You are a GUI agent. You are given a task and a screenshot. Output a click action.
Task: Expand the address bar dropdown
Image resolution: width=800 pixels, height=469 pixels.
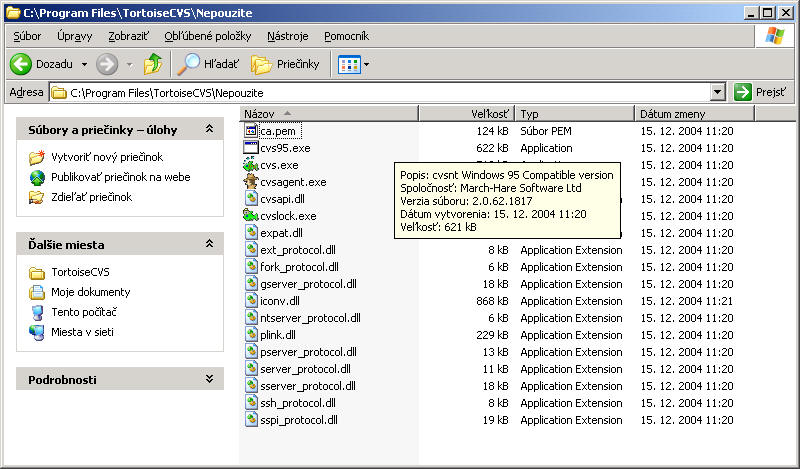click(718, 92)
